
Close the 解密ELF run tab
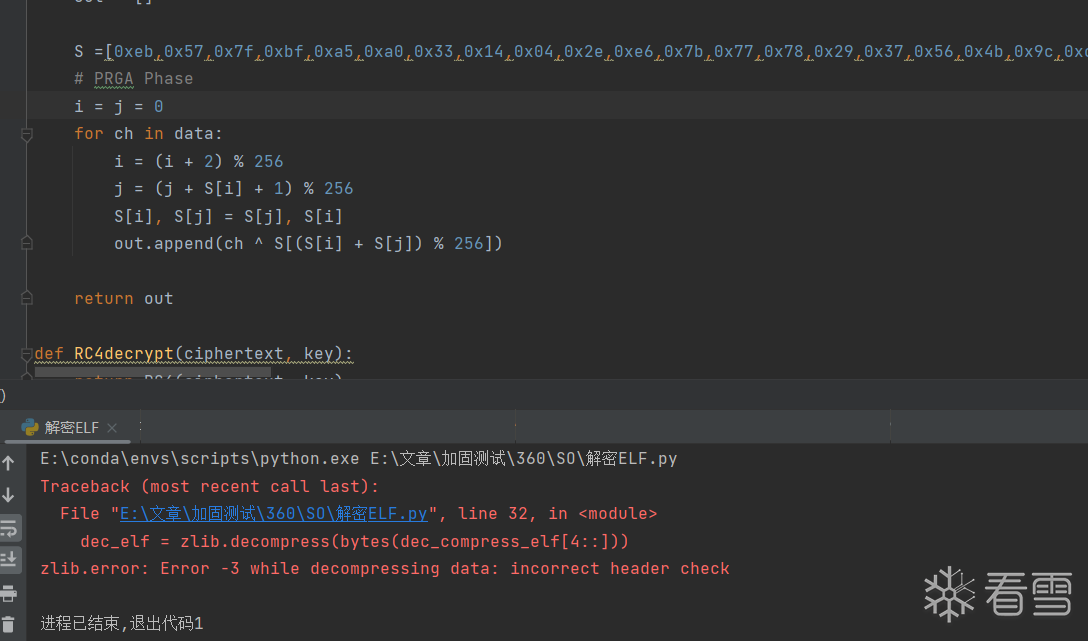point(112,428)
